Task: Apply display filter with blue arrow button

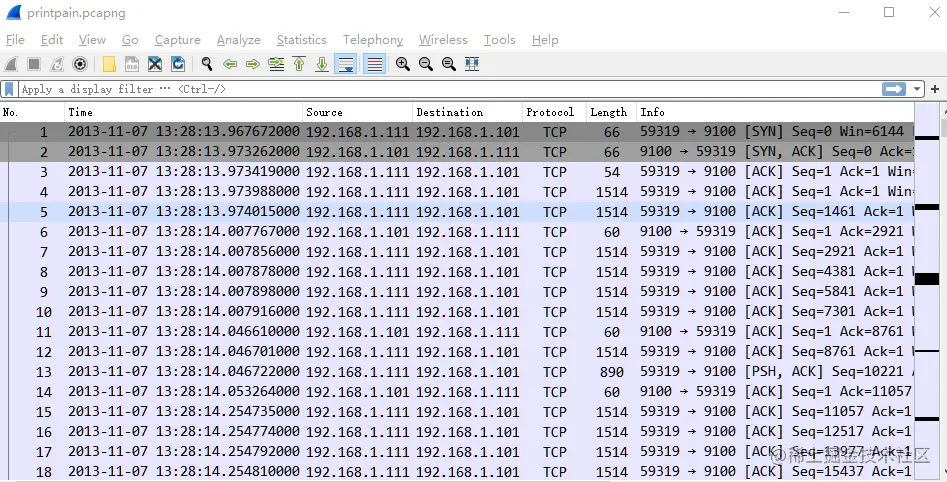Action: click(x=894, y=89)
